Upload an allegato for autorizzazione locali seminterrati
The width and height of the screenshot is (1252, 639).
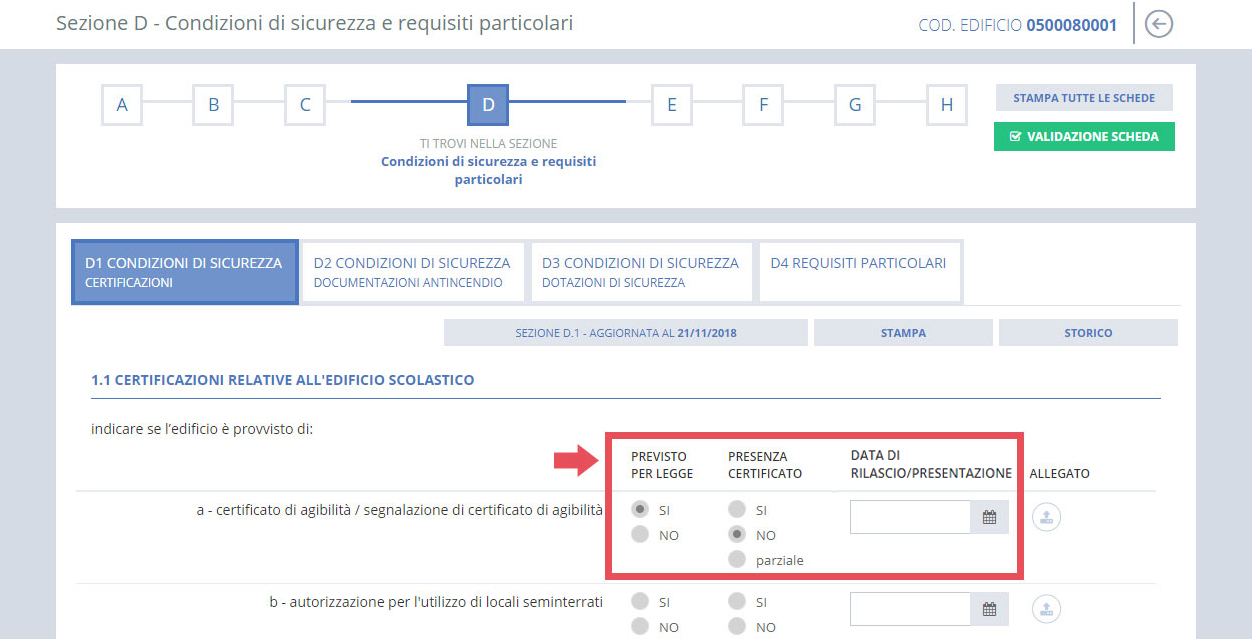tap(1046, 608)
